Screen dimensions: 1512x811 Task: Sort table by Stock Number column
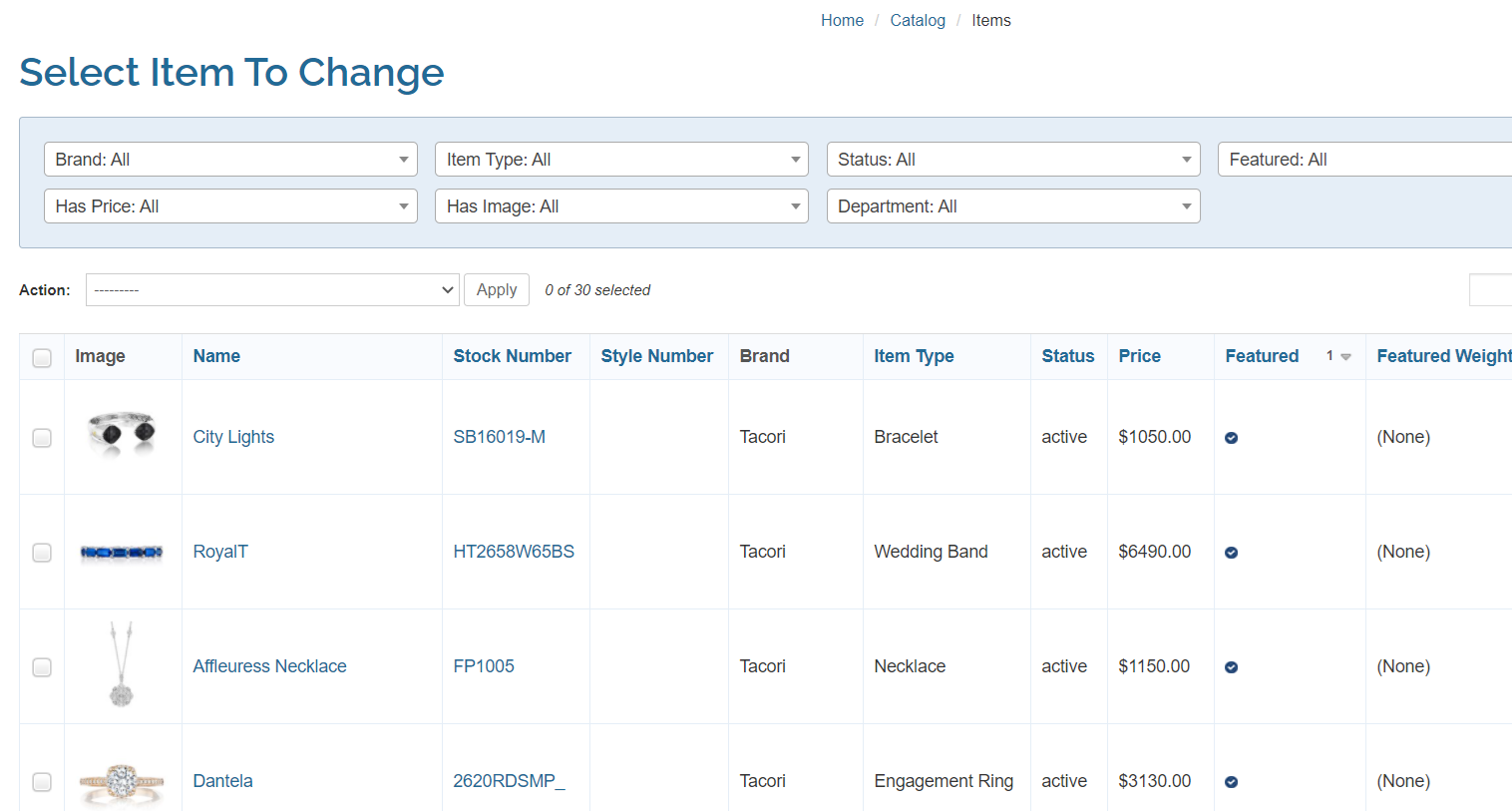tap(512, 356)
